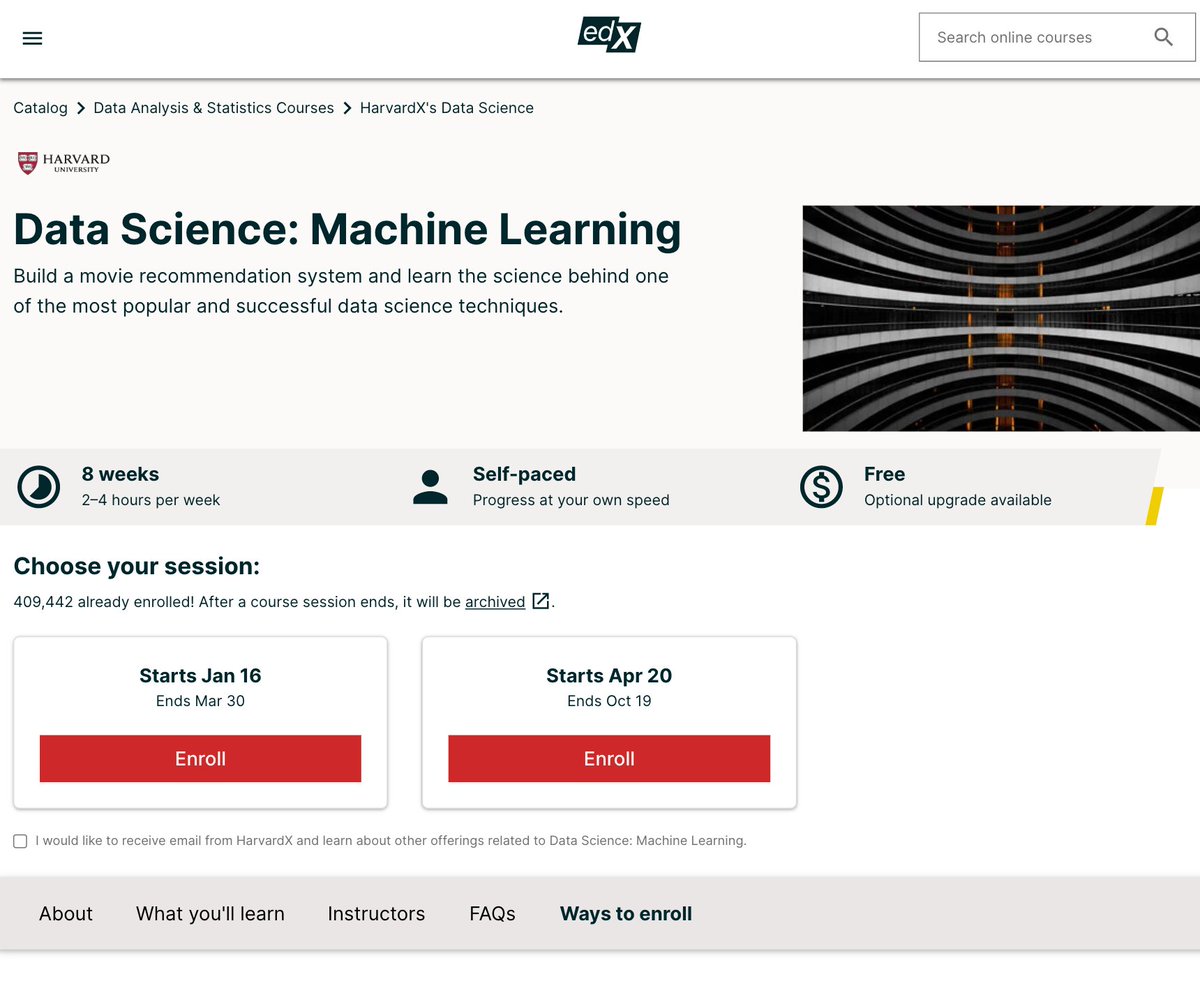
Task: Click the clock duration icon
Action: point(38,487)
